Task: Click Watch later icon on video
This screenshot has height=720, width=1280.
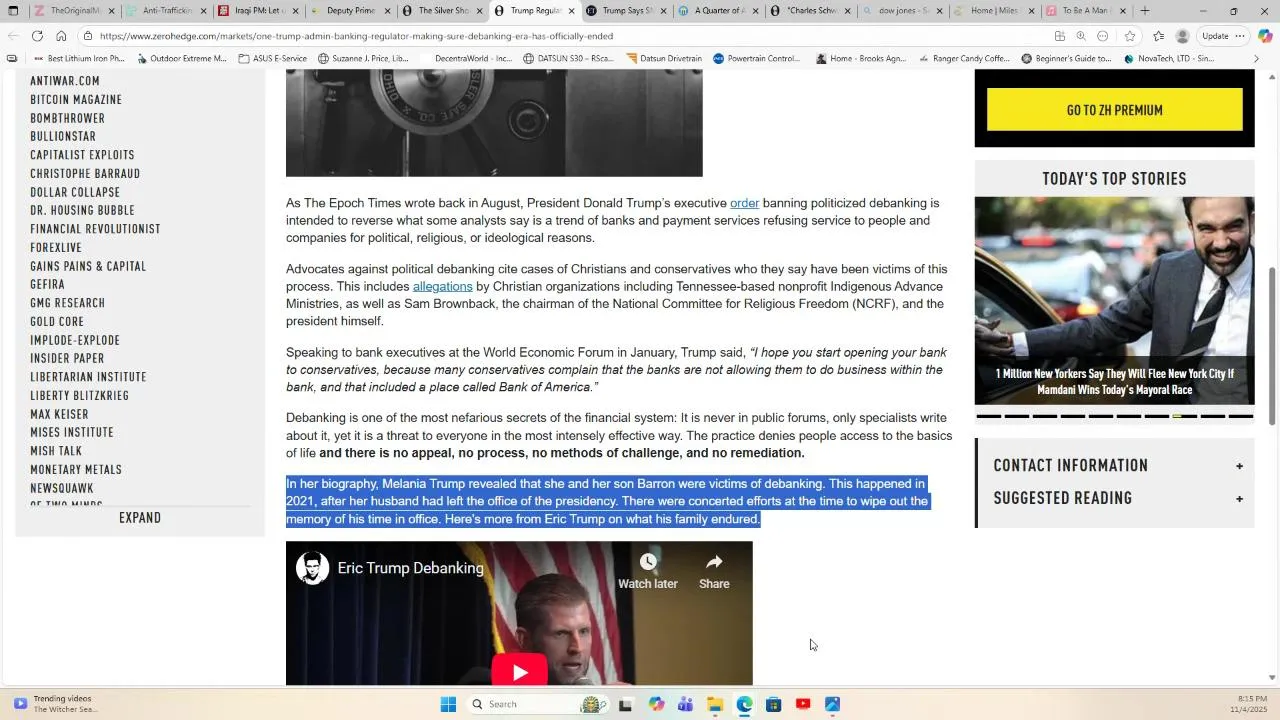Action: (648, 571)
